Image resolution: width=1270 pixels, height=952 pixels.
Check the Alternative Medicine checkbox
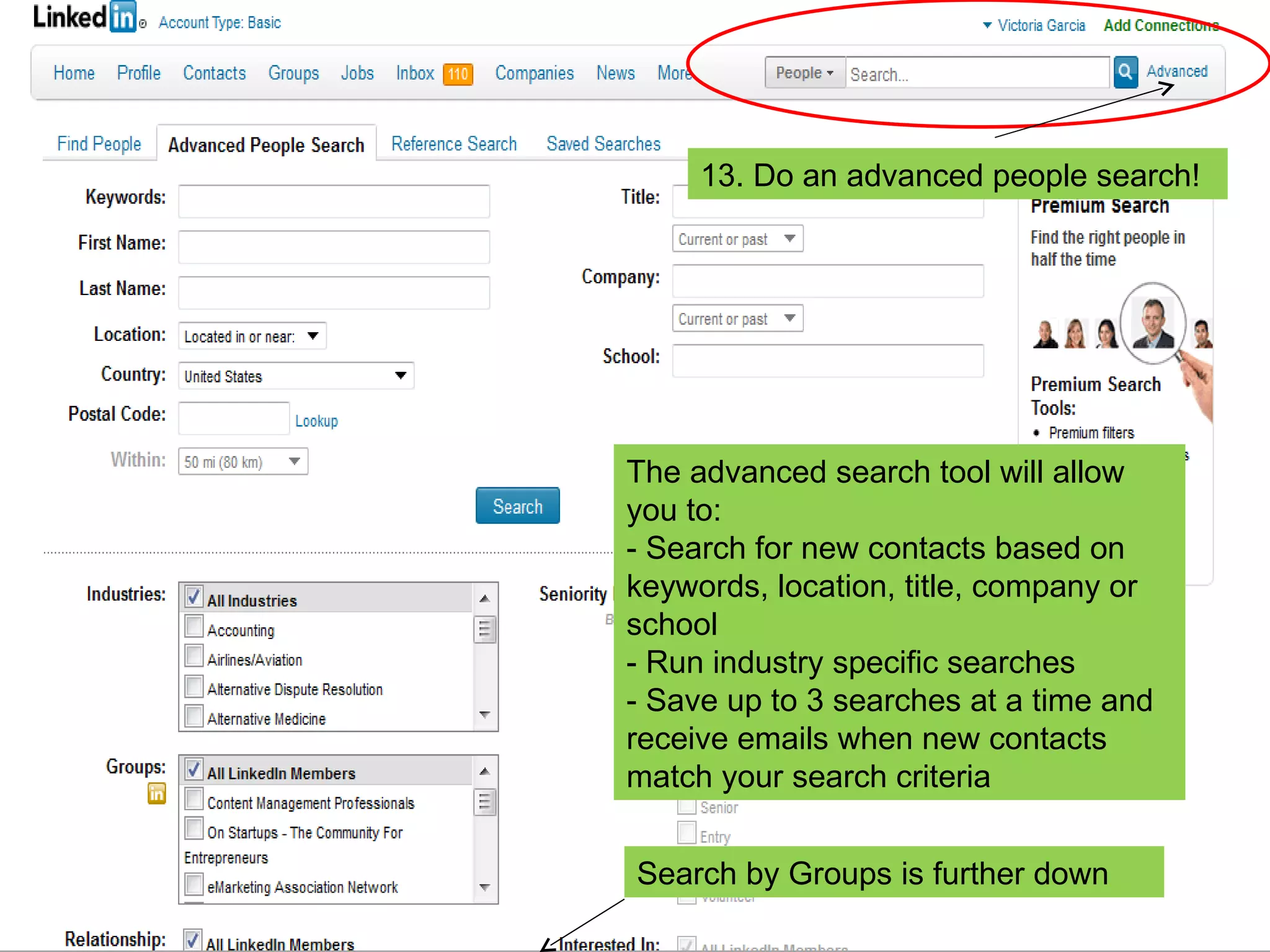pyautogui.click(x=193, y=715)
